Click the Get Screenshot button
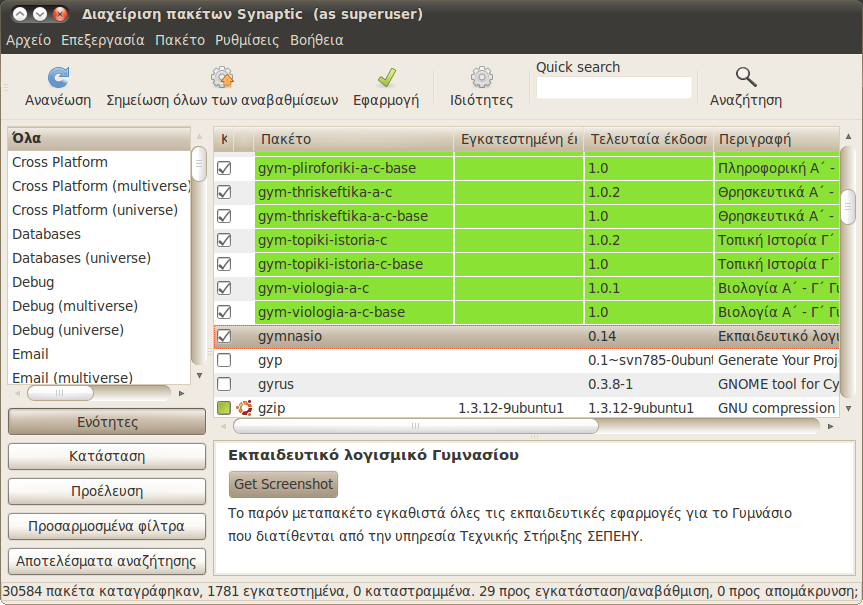This screenshot has width=863, height=605. [283, 484]
